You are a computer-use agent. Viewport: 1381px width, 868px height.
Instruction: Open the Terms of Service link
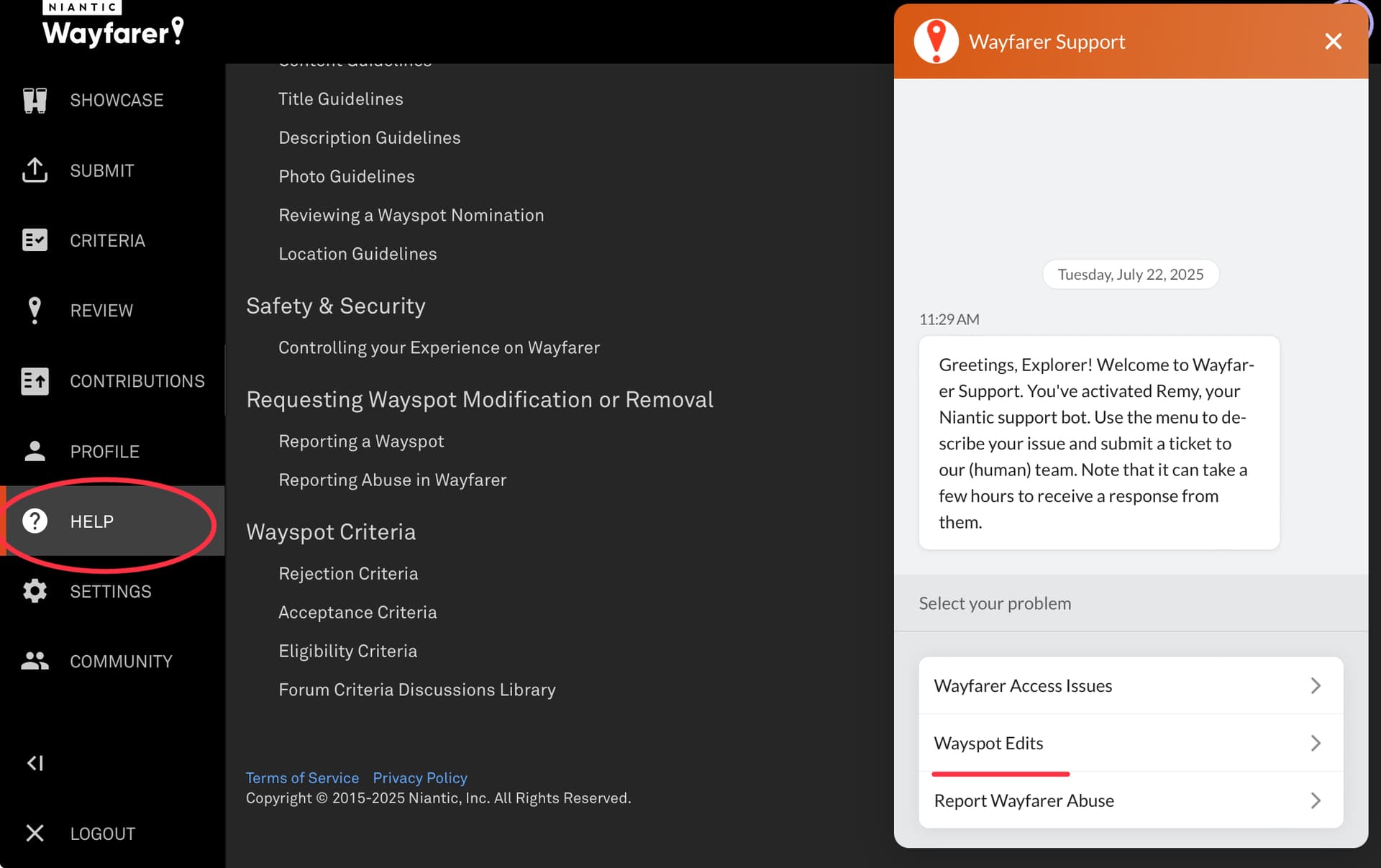click(x=302, y=777)
